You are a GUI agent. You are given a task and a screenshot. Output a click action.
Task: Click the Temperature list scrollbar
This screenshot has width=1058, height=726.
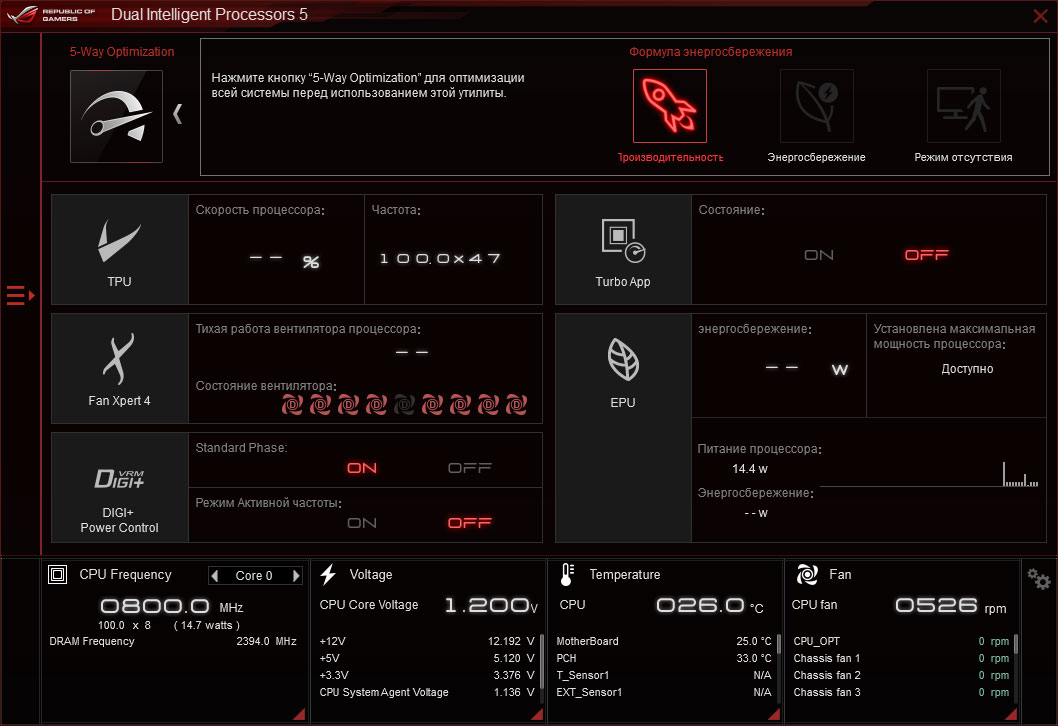(x=779, y=644)
